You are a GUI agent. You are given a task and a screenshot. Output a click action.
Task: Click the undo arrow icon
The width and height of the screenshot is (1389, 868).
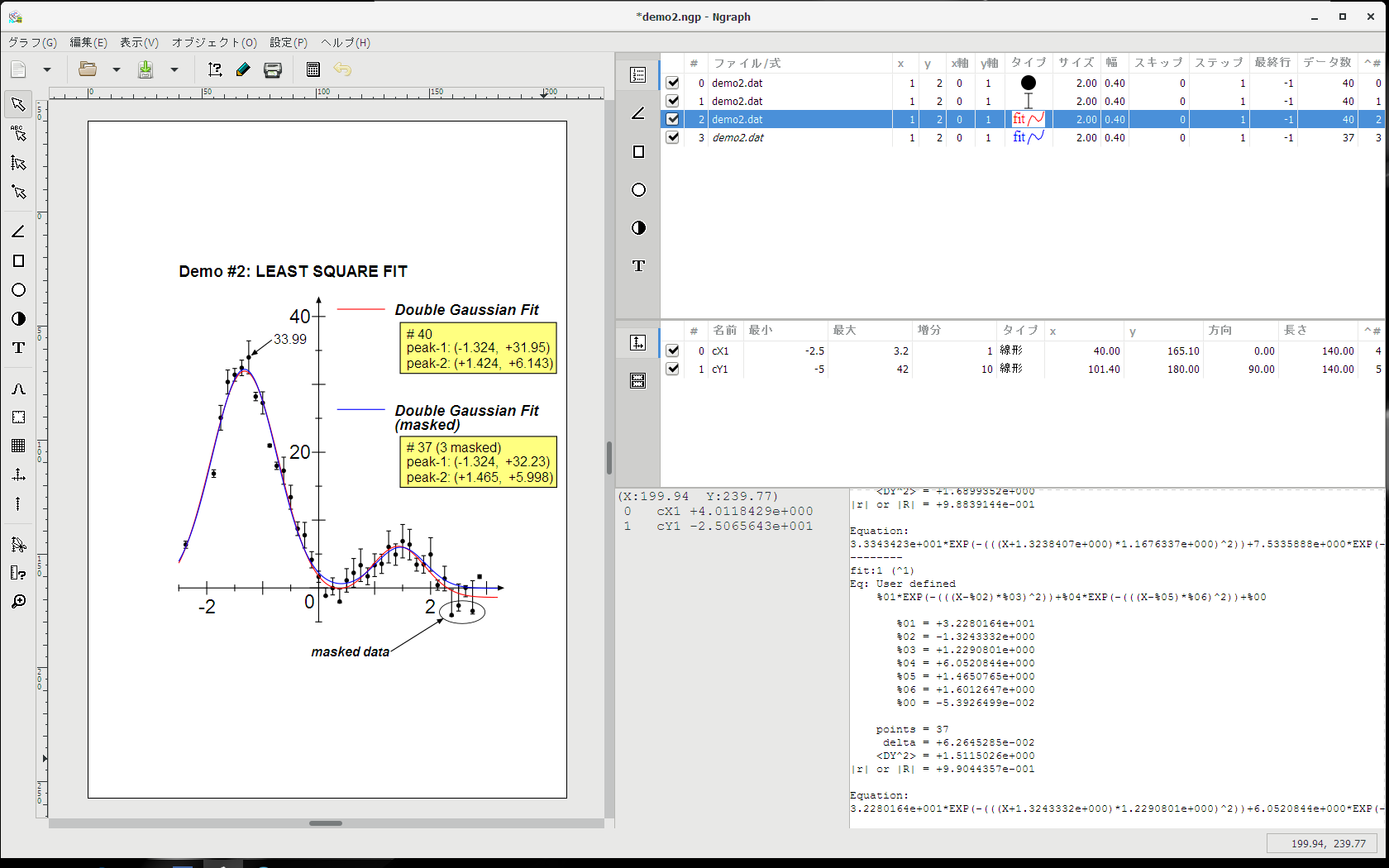click(342, 70)
